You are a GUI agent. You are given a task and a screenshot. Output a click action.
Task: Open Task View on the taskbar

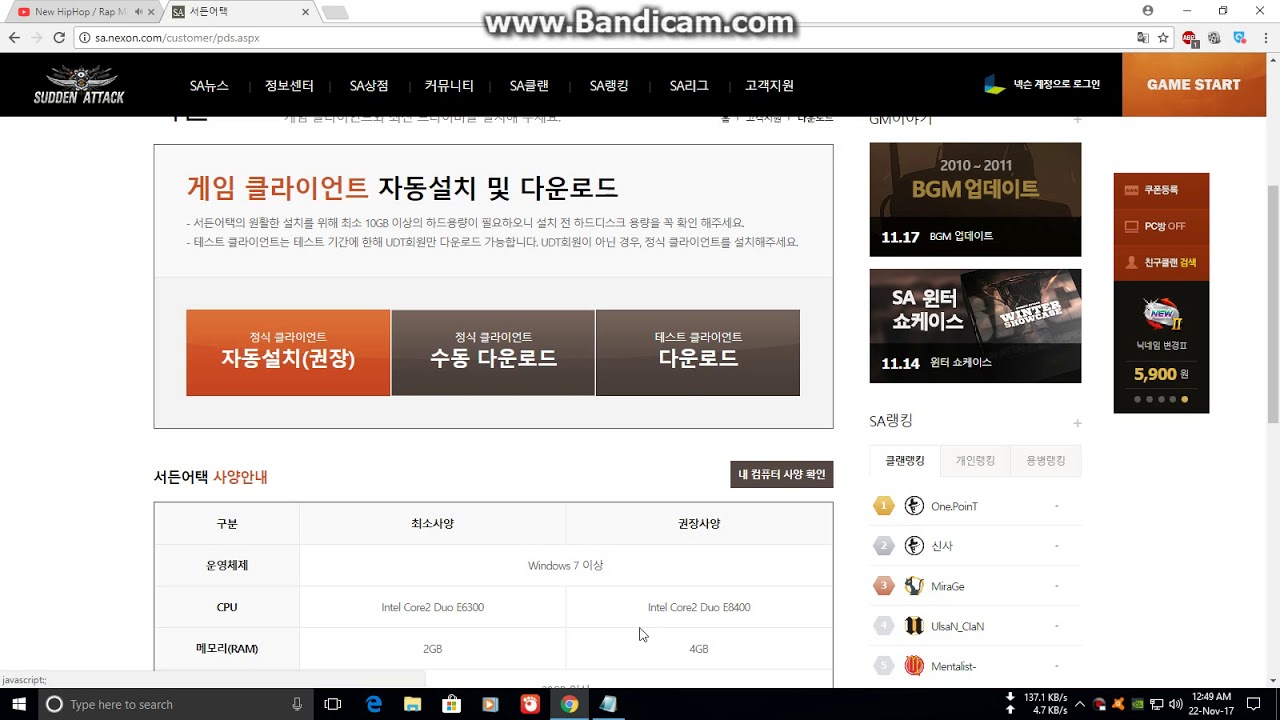(333, 704)
